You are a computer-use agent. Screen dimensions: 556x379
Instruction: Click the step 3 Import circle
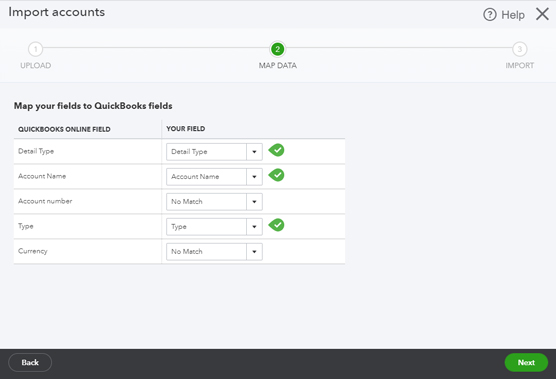coord(519,49)
